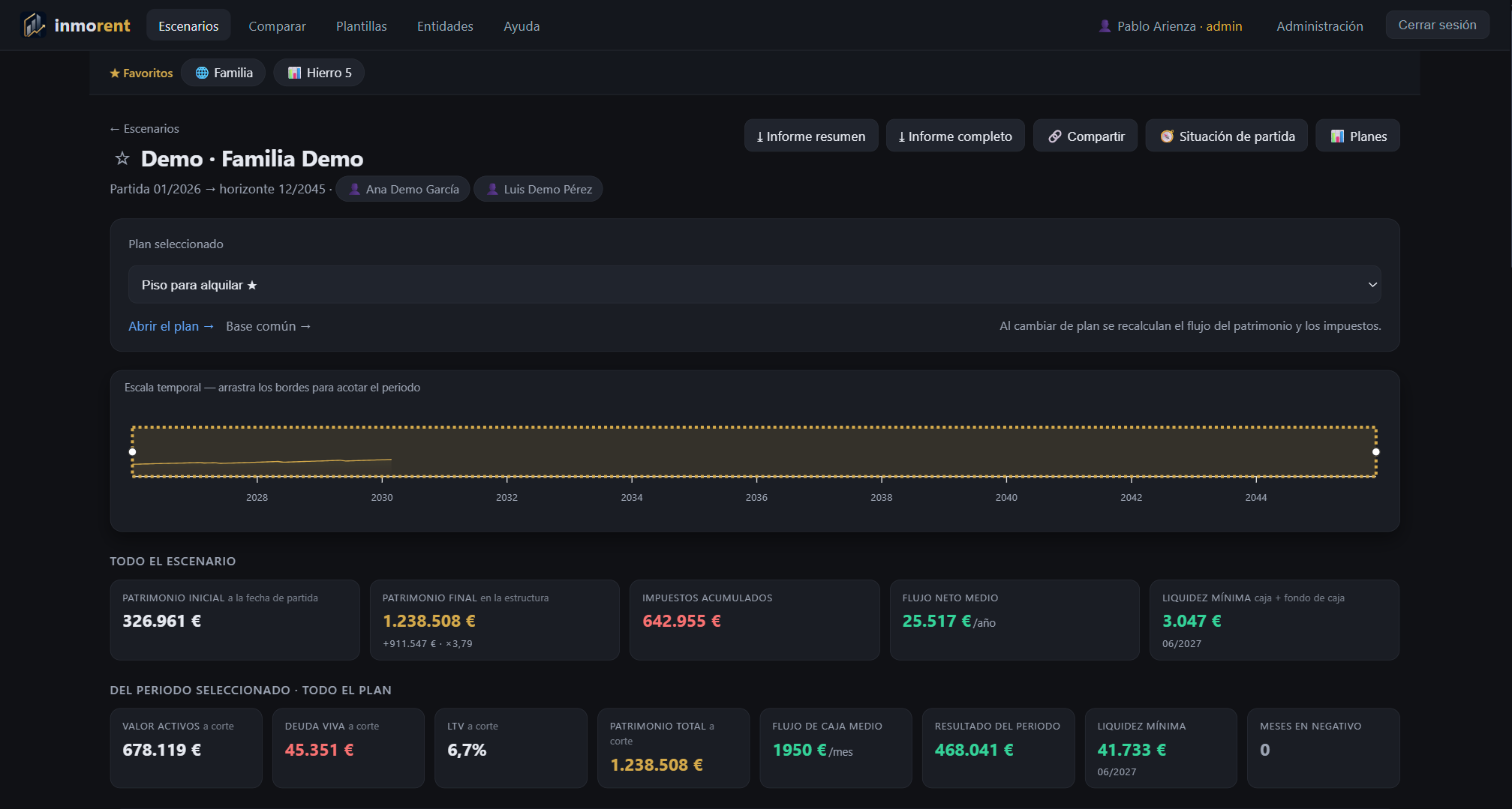
Task: Download the Informe completo via its arrow icon
Action: coord(902,136)
